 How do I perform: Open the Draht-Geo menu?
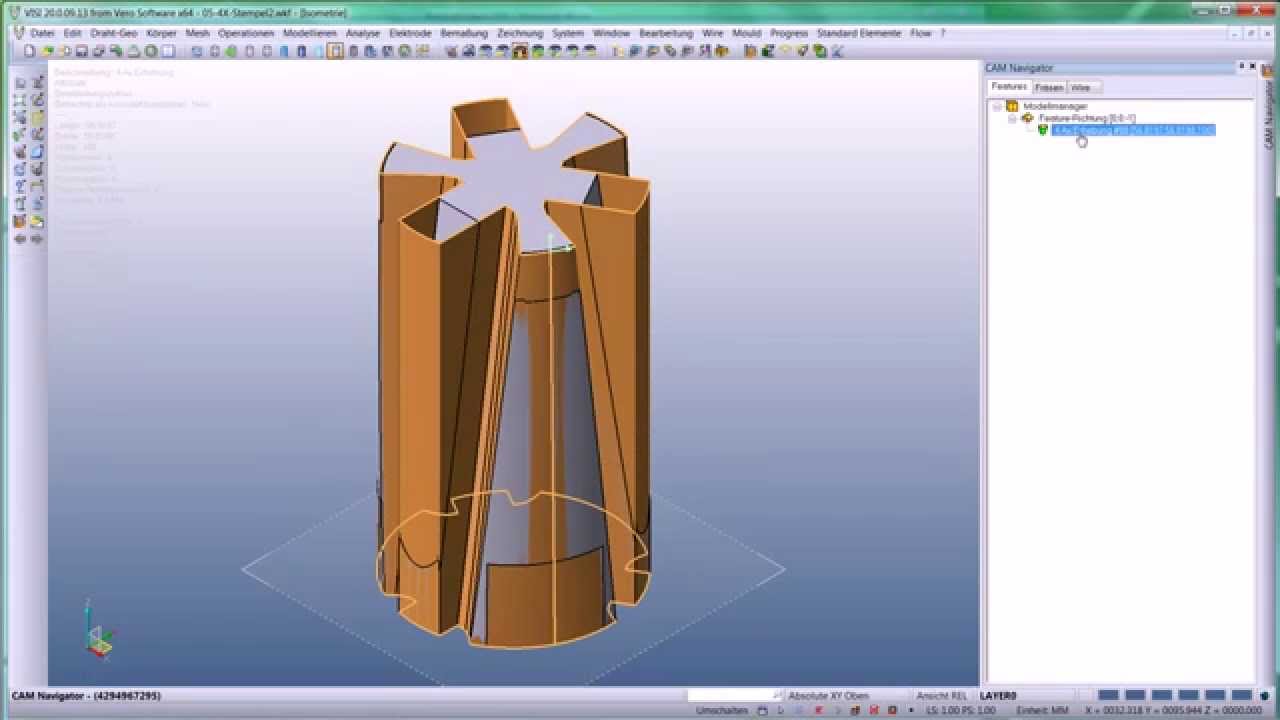(114, 33)
